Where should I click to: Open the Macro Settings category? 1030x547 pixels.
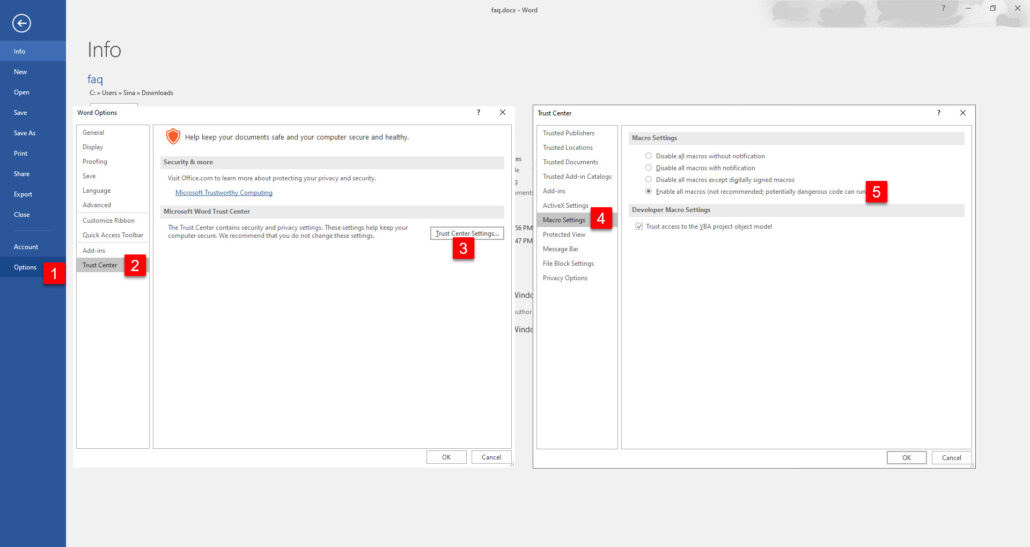(x=564, y=220)
